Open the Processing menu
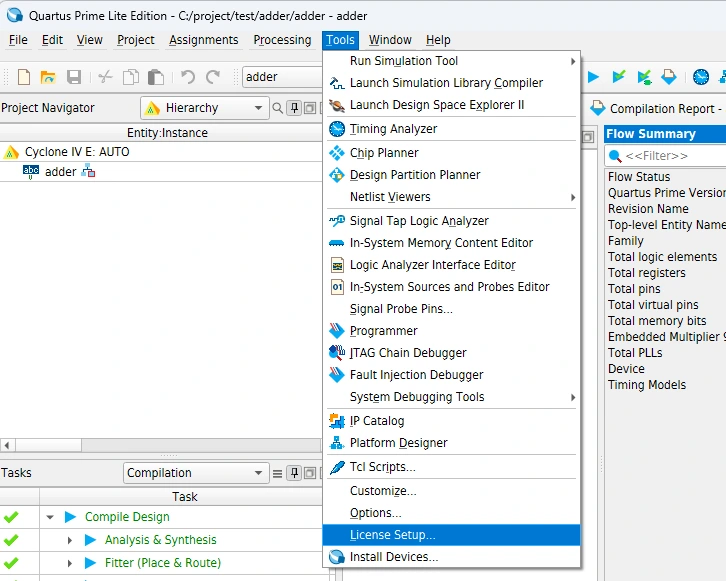The height and width of the screenshot is (581, 726). click(x=282, y=40)
